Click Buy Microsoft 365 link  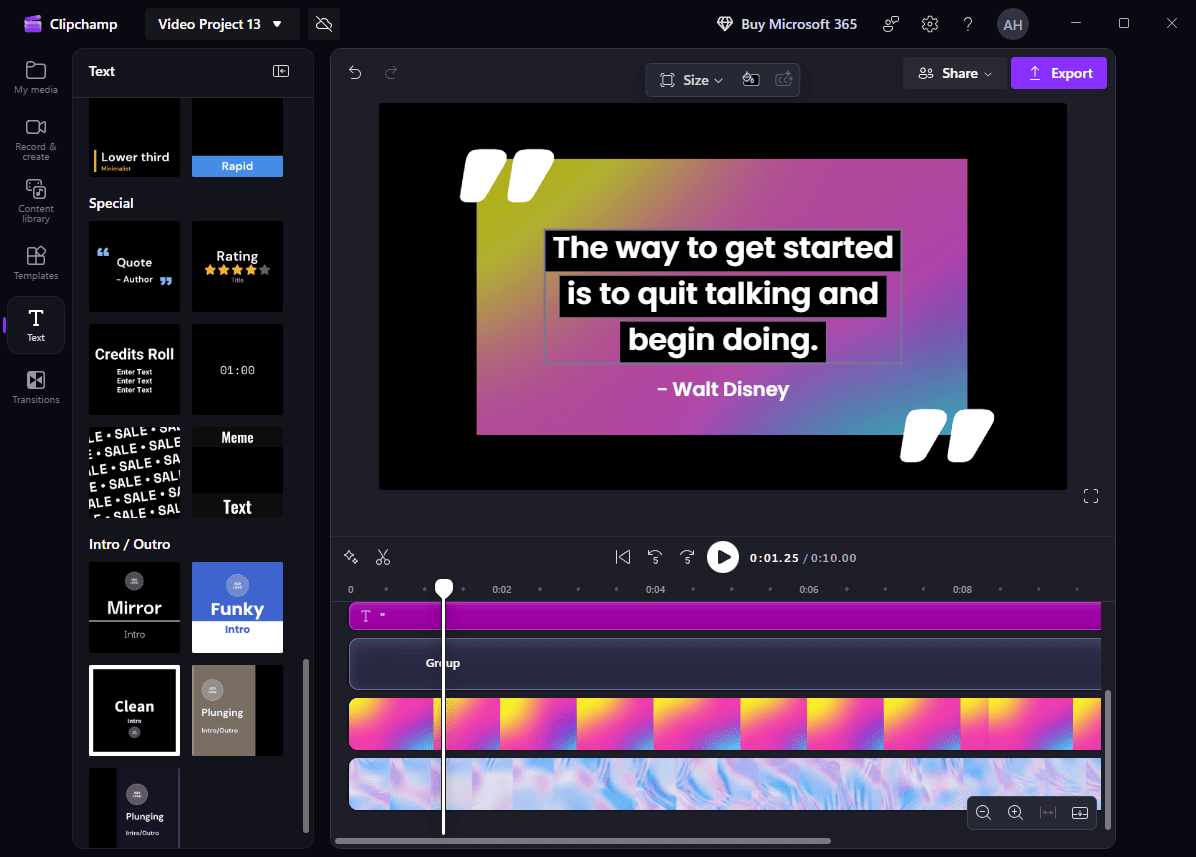coord(787,23)
